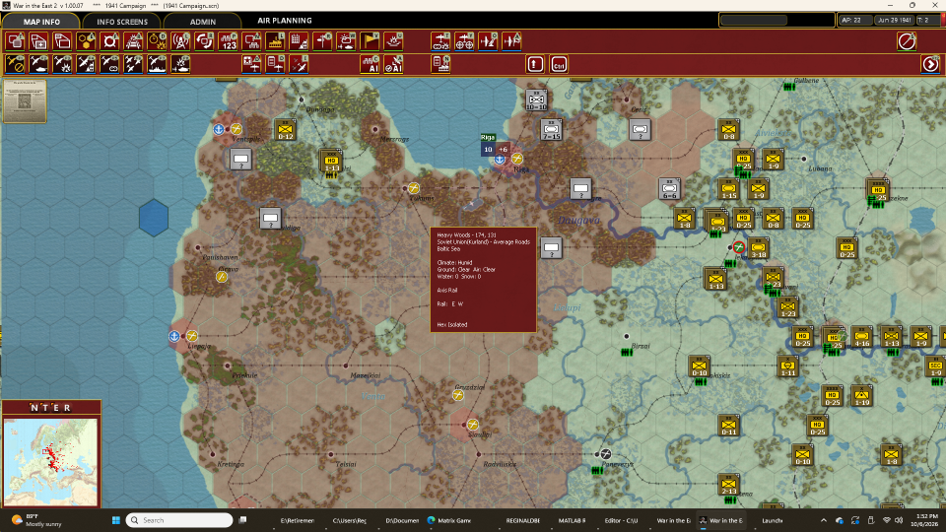Click the AP: 22 indicator
Image resolution: width=946 pixels, height=532 pixels.
click(856, 20)
